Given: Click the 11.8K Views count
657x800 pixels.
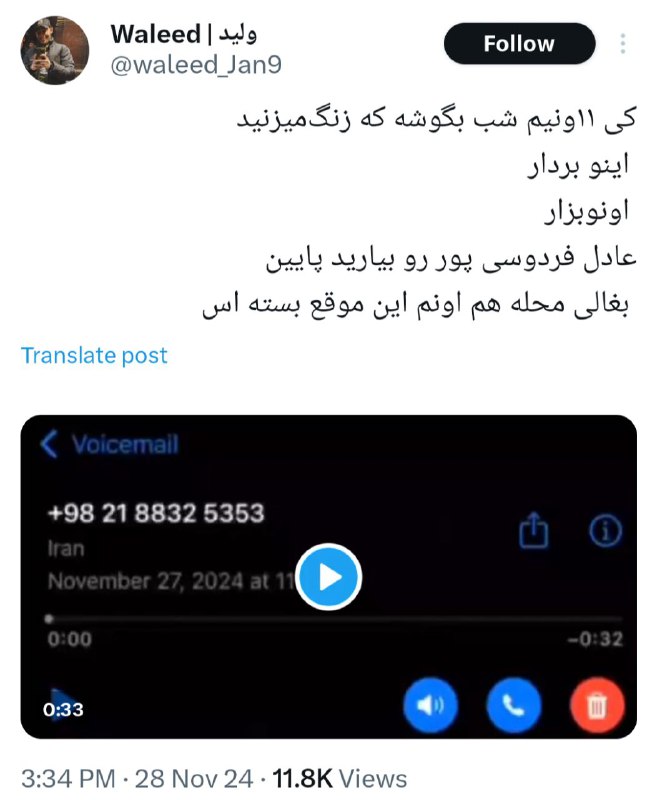Looking at the screenshot, I should click(x=340, y=779).
